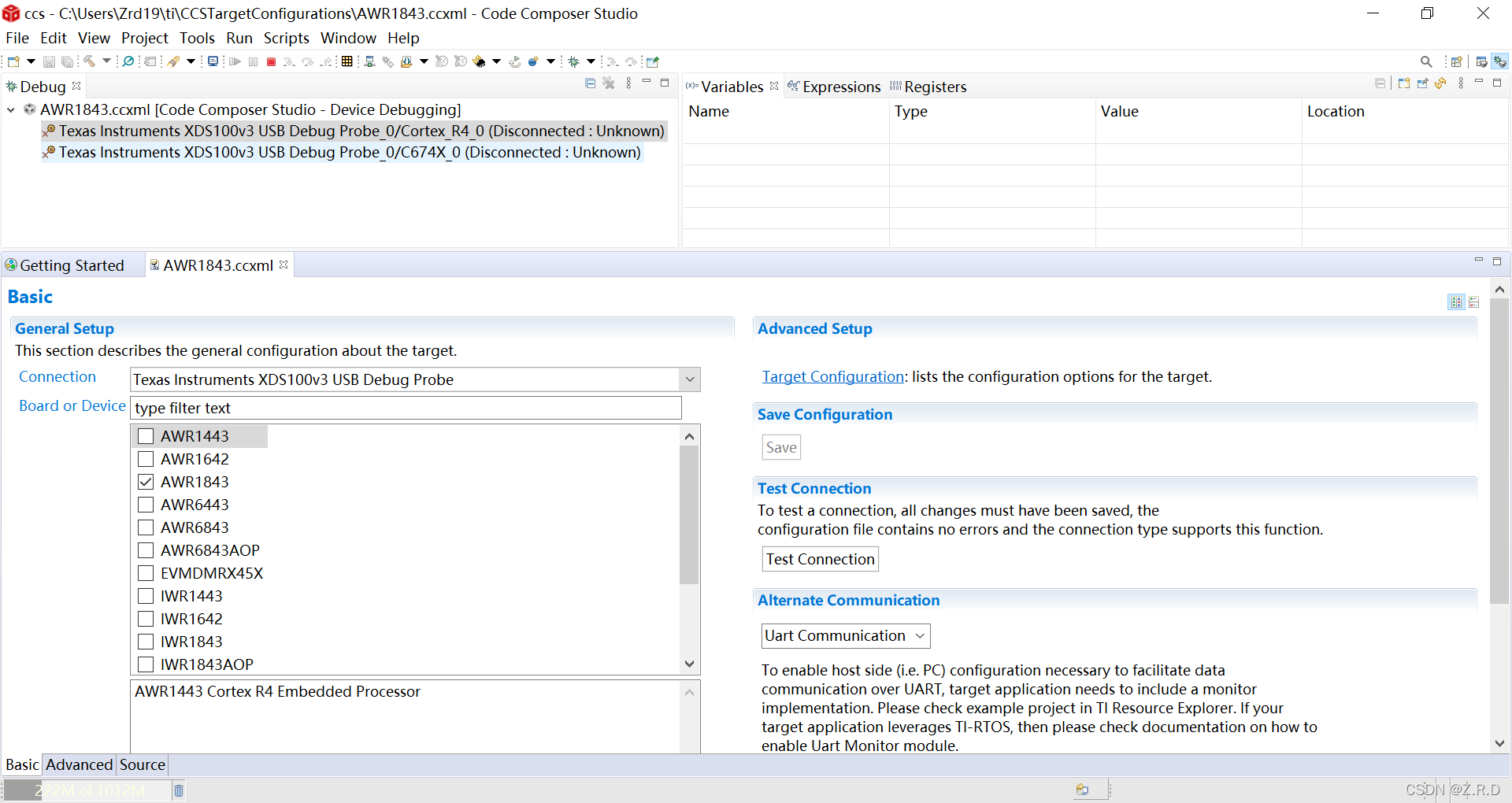The height and width of the screenshot is (803, 1512).
Task: Click Remove All Terminated icon in Debug view
Action: [609, 83]
